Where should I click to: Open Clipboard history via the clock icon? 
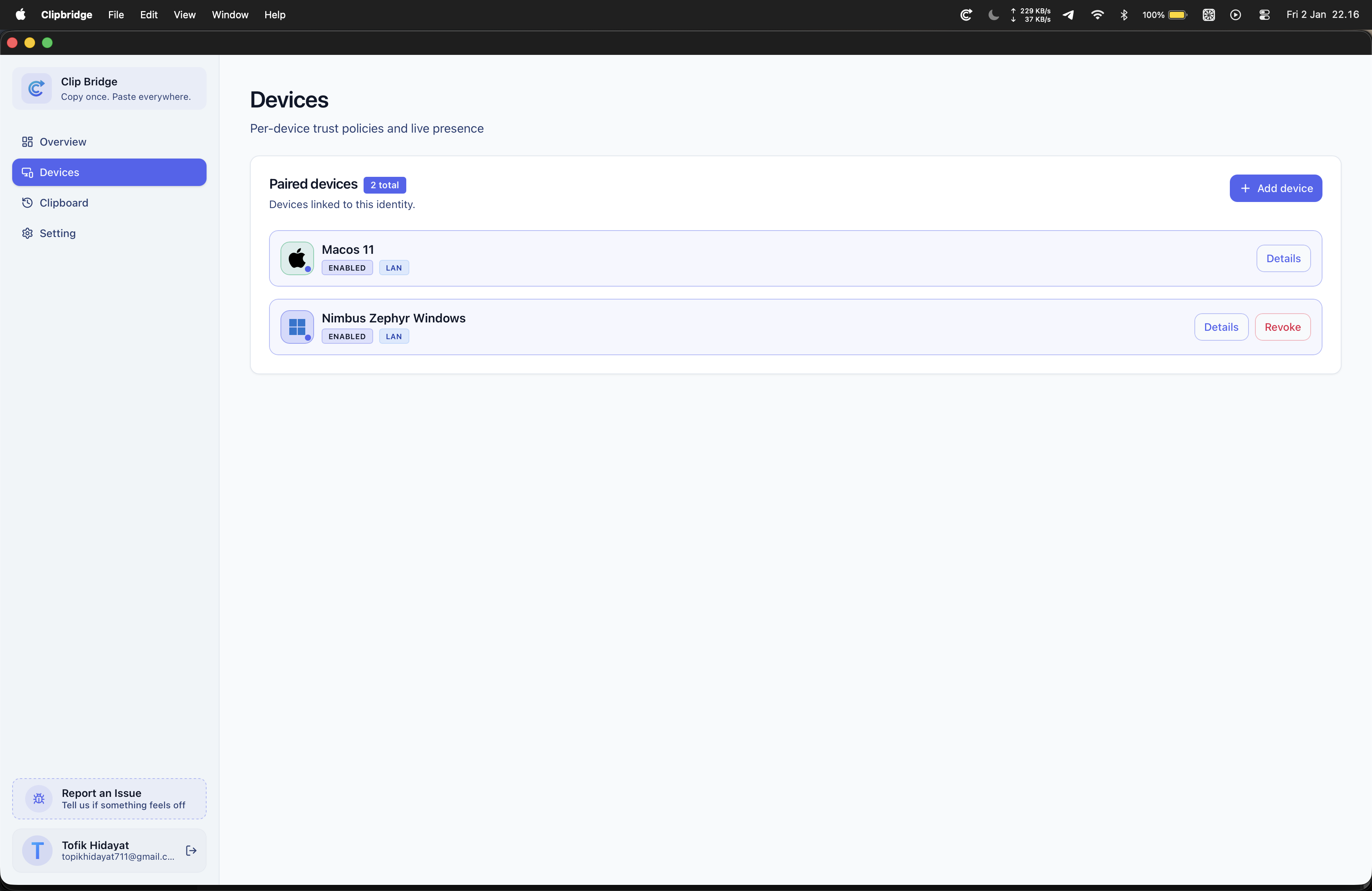[27, 203]
